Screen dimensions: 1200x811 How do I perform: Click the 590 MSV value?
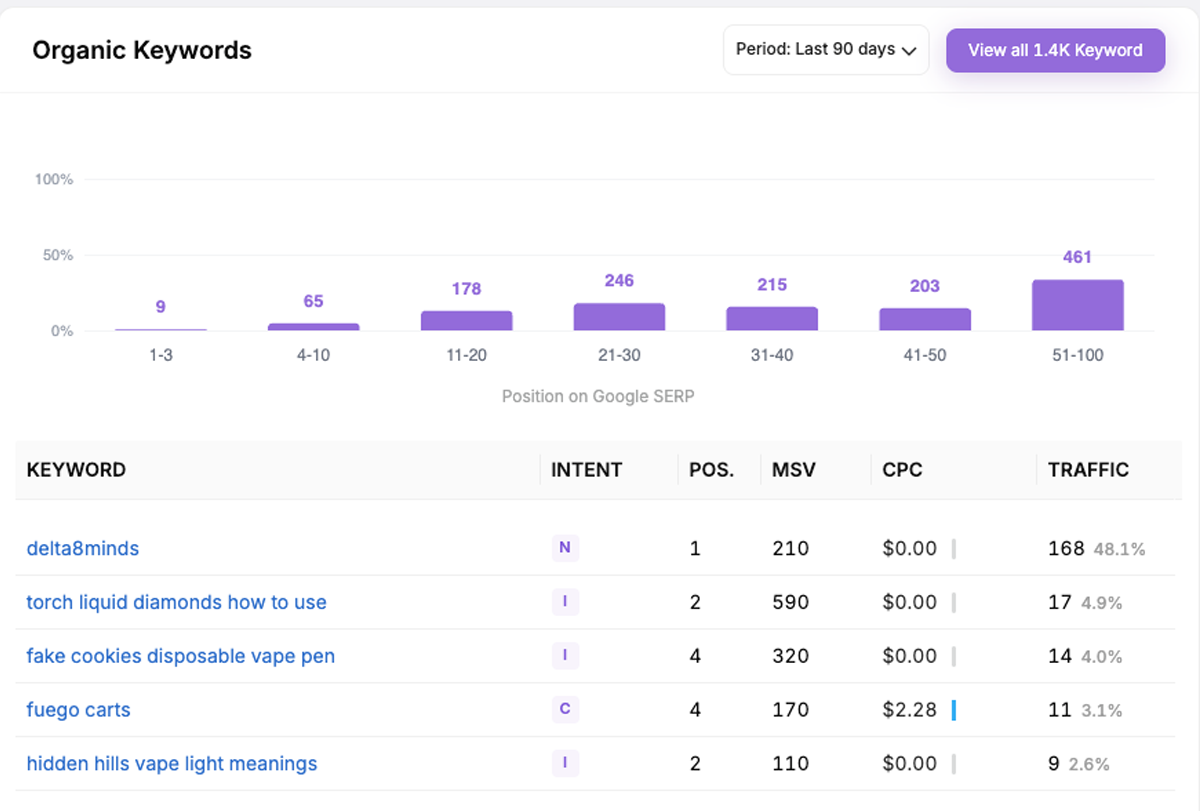(790, 602)
